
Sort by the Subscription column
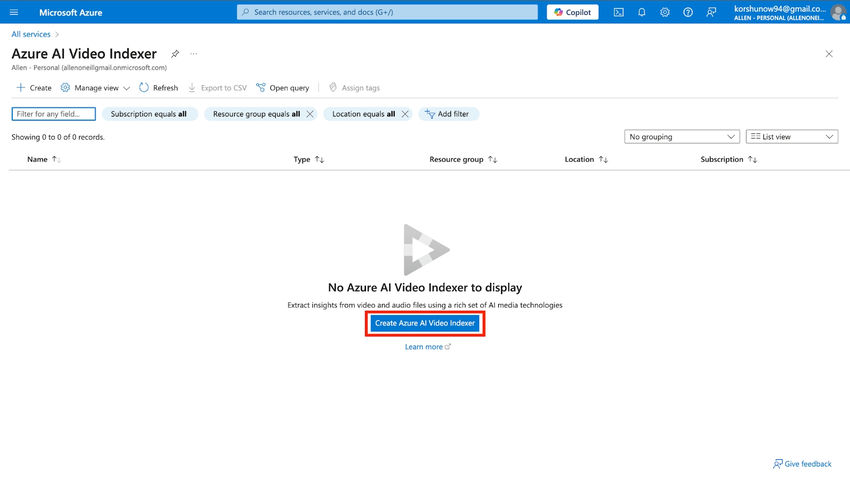729,159
